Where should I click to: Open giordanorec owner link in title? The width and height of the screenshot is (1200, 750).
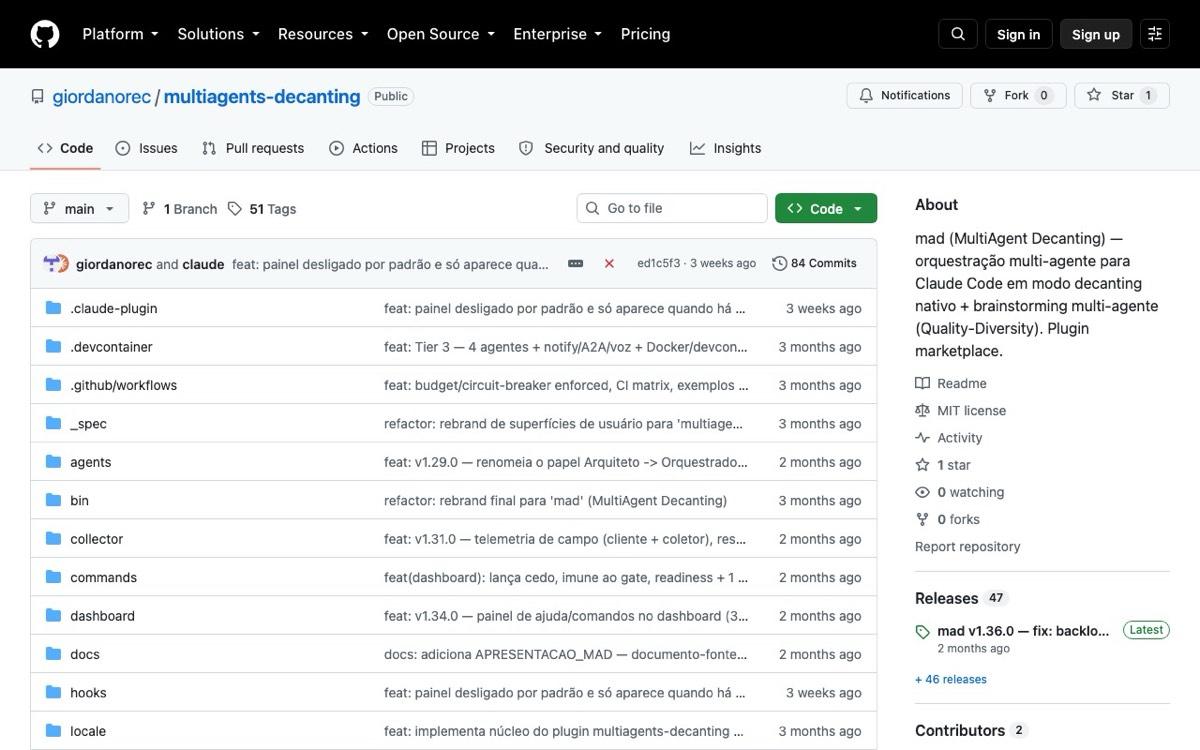click(102, 97)
